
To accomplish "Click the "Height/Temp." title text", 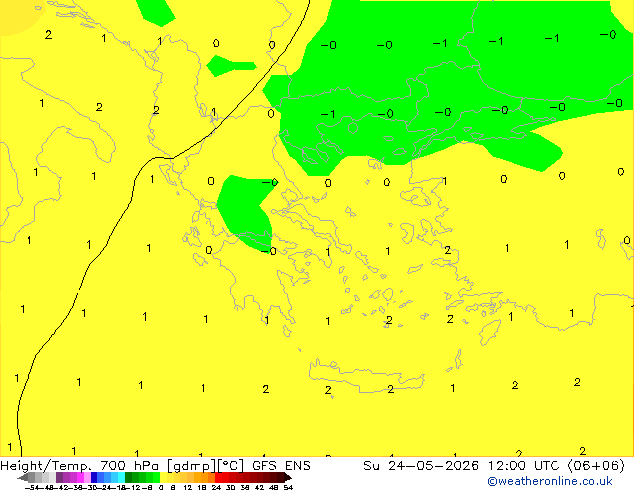I will [46, 466].
